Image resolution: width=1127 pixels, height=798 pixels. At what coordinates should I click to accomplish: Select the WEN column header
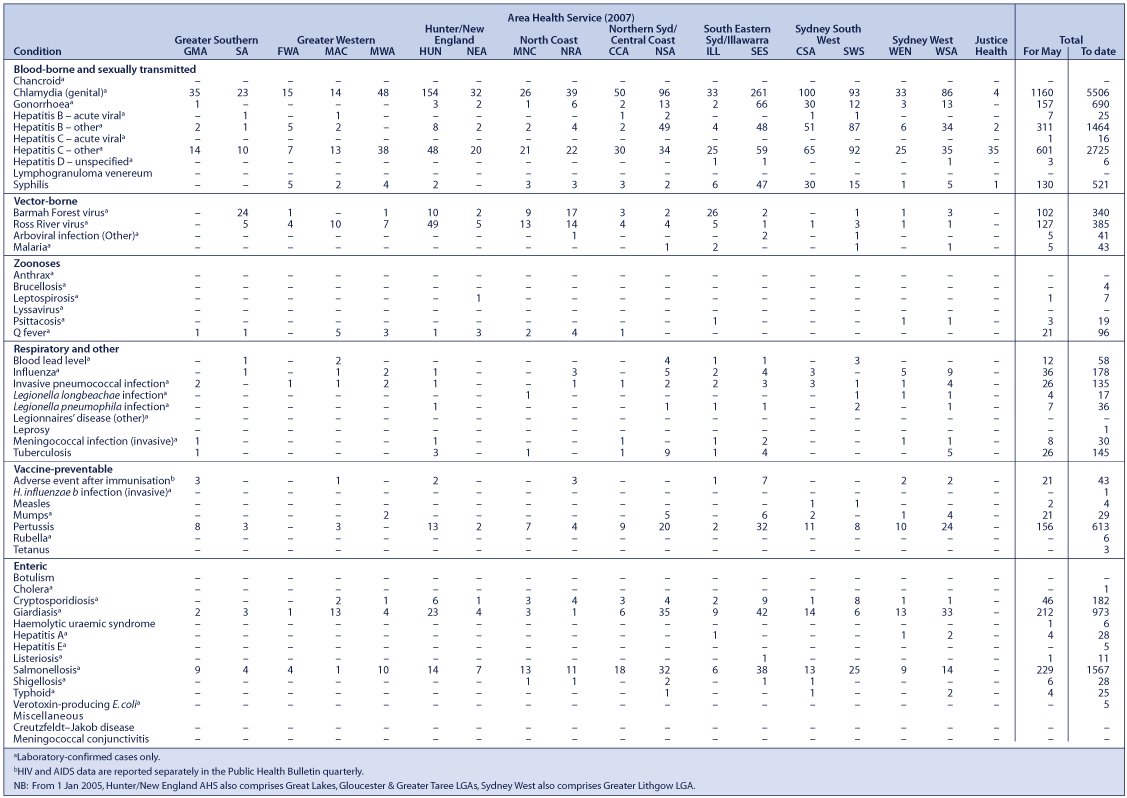pyautogui.click(x=901, y=52)
